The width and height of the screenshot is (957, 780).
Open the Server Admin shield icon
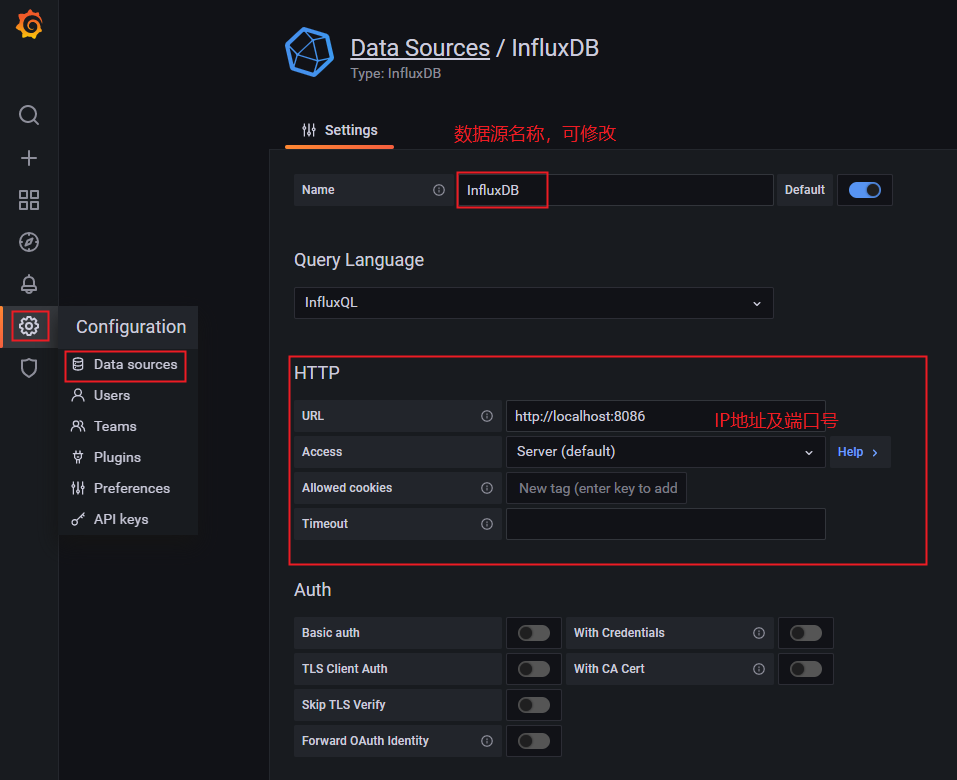(29, 368)
